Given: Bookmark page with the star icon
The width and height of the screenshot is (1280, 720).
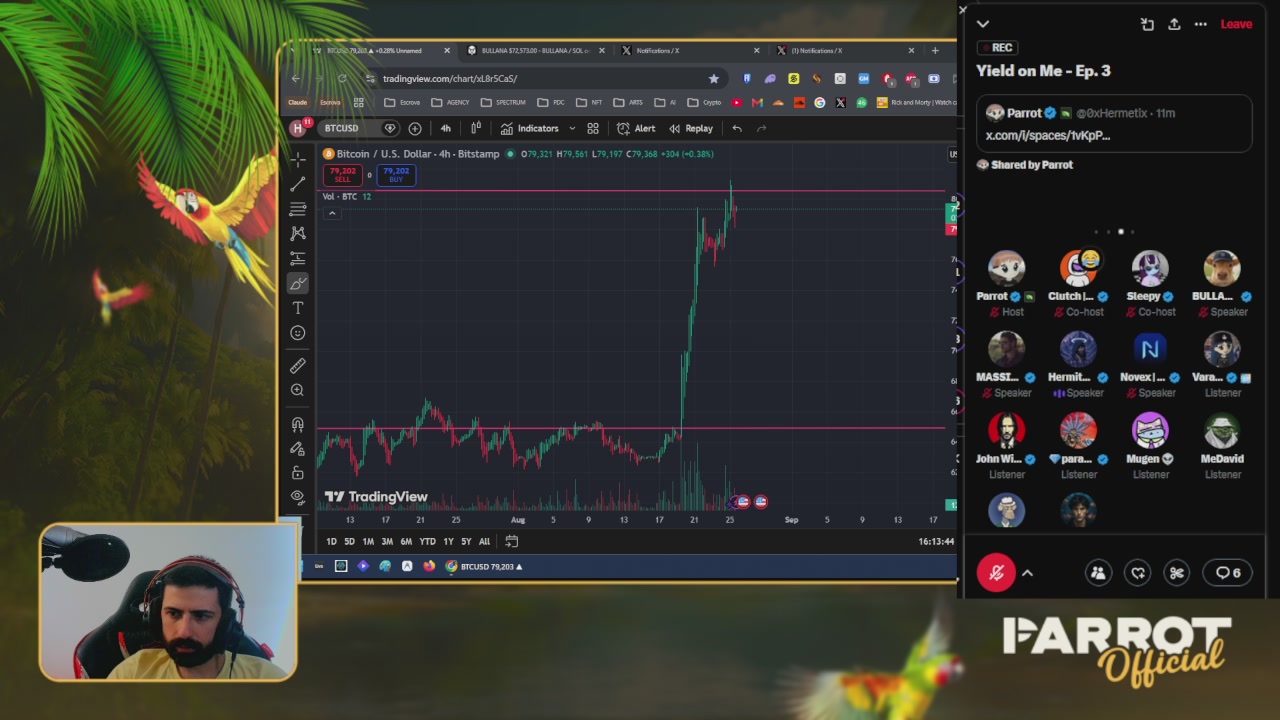Looking at the screenshot, I should (x=713, y=78).
